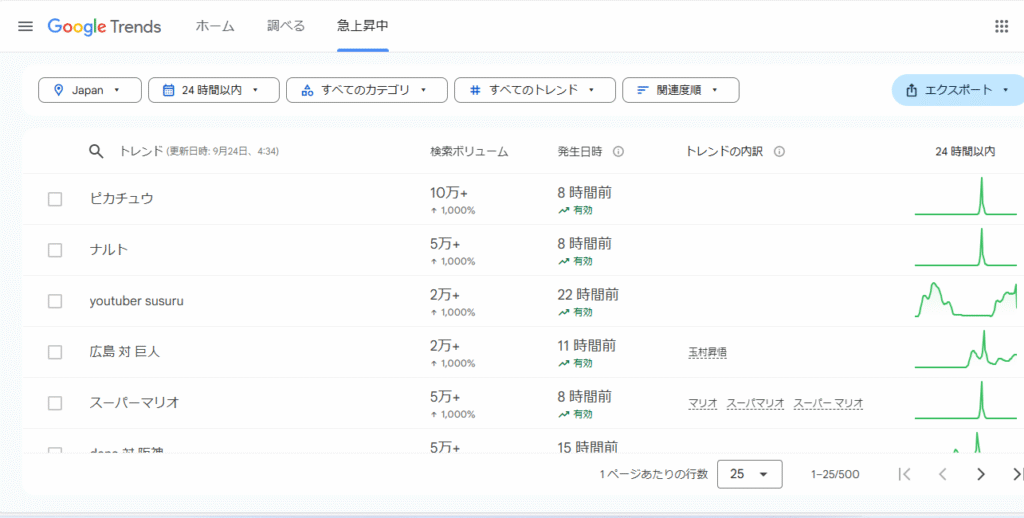The image size is (1024, 518).
Task: Select the ピカチュウ row checkbox
Action: pyautogui.click(x=55, y=199)
